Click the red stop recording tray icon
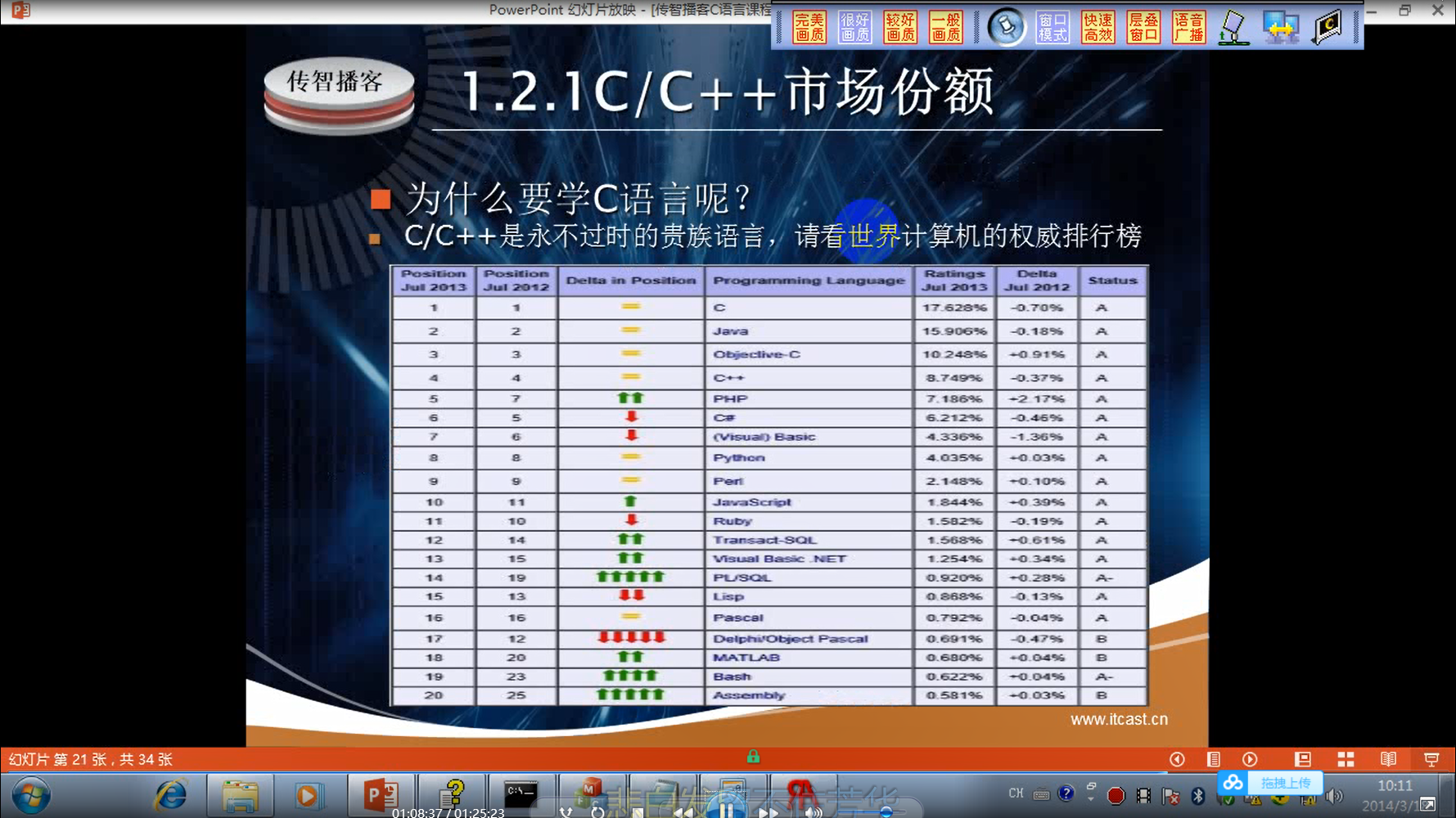 pyautogui.click(x=1116, y=795)
